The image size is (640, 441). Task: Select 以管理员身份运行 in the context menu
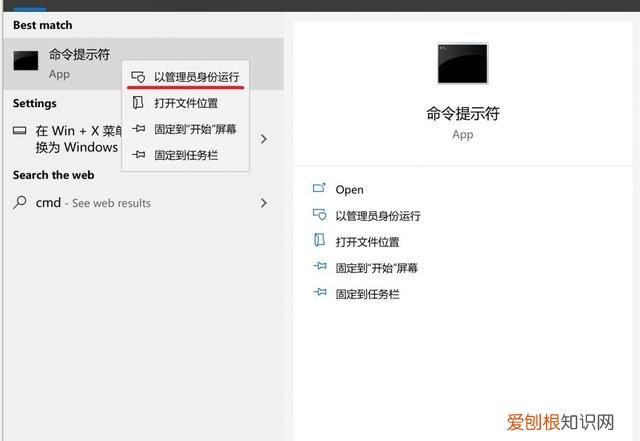(x=185, y=76)
